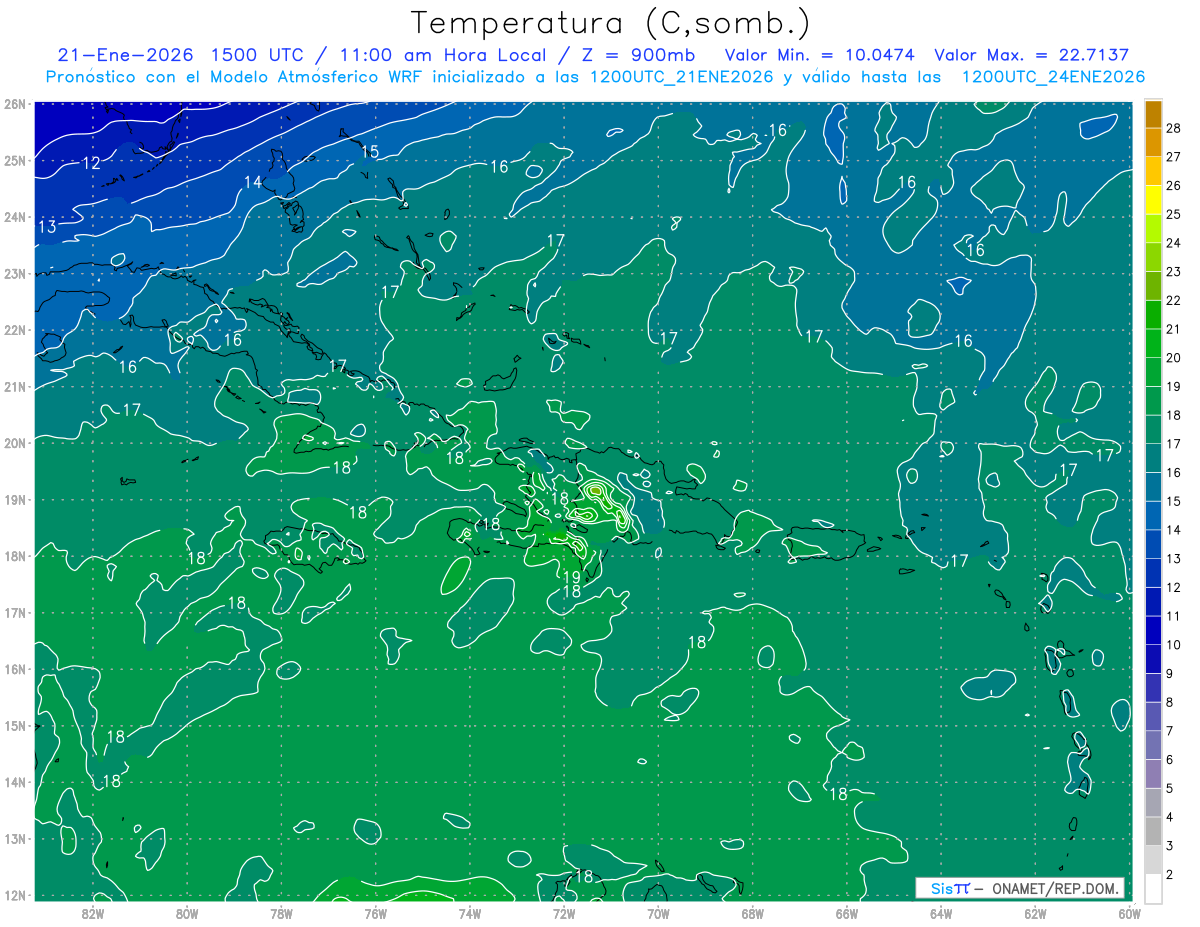The image size is (1200, 927).
Task: Click the white swatch below scale value 2
Action: [x=1153, y=888]
